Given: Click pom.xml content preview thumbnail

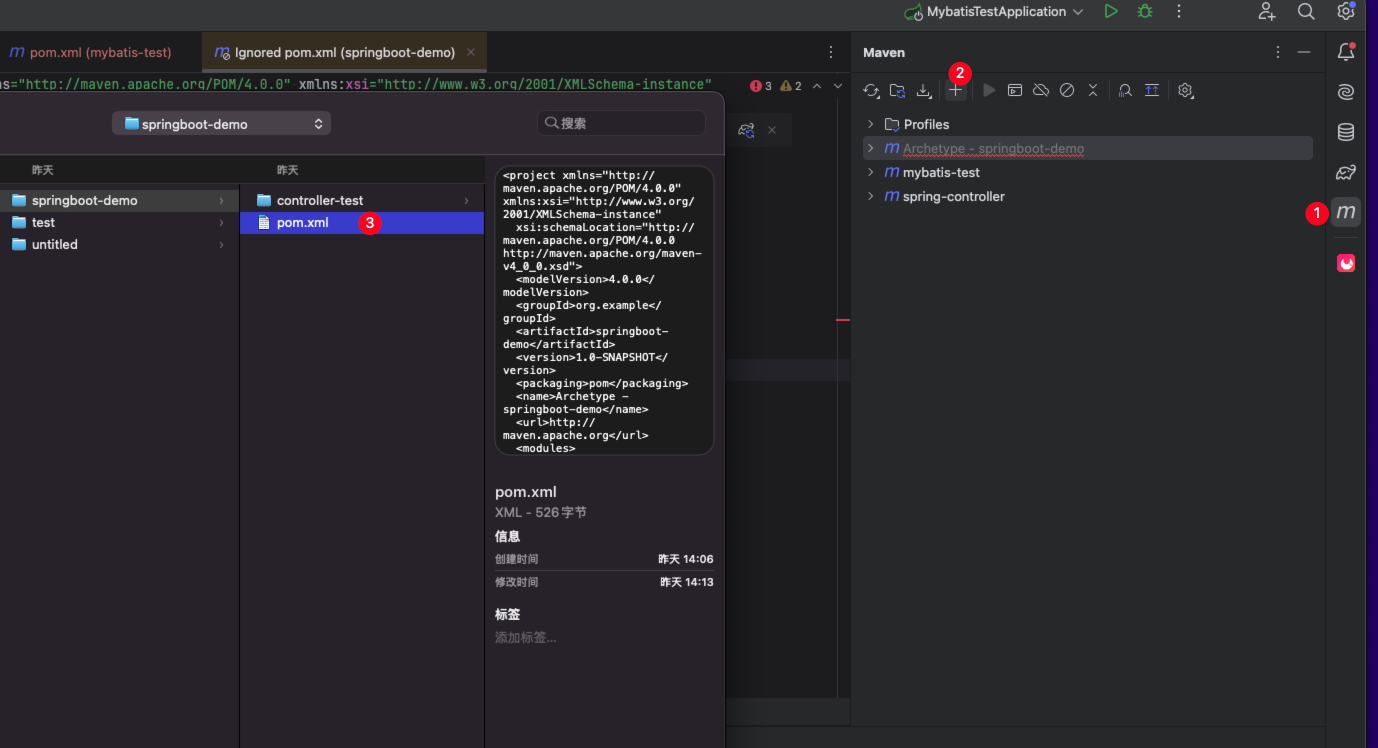Looking at the screenshot, I should 604,310.
